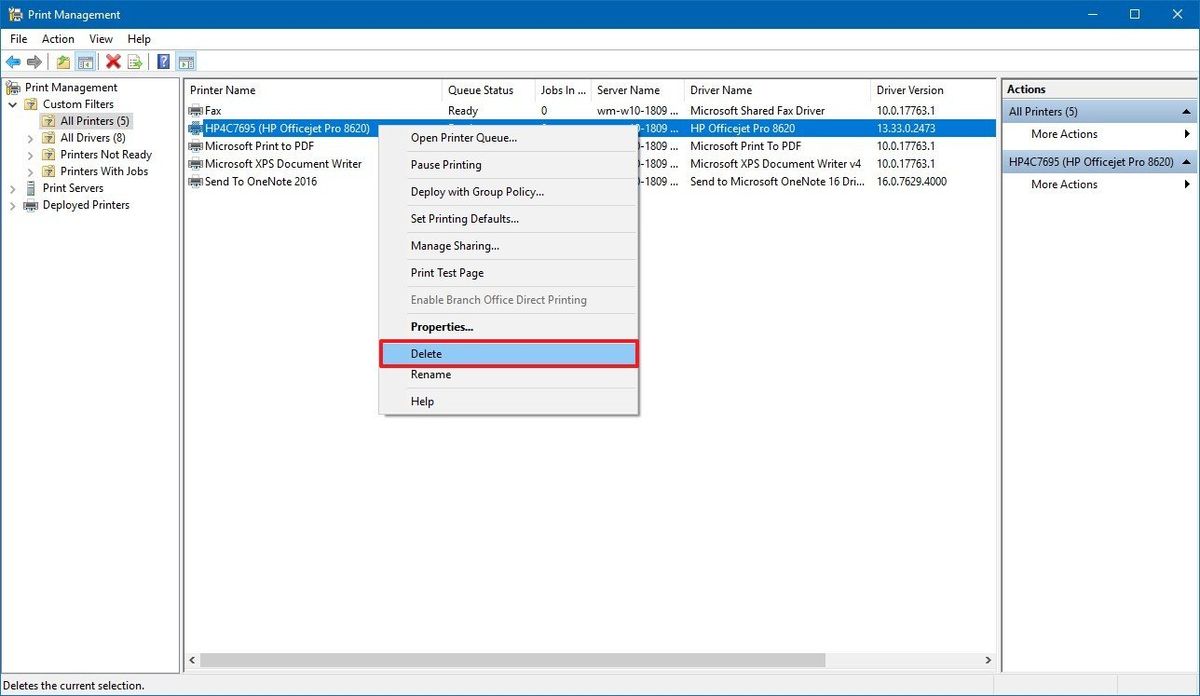Click the back navigation arrow in toolbar
Viewport: 1200px width, 696px height.
pyautogui.click(x=13, y=61)
